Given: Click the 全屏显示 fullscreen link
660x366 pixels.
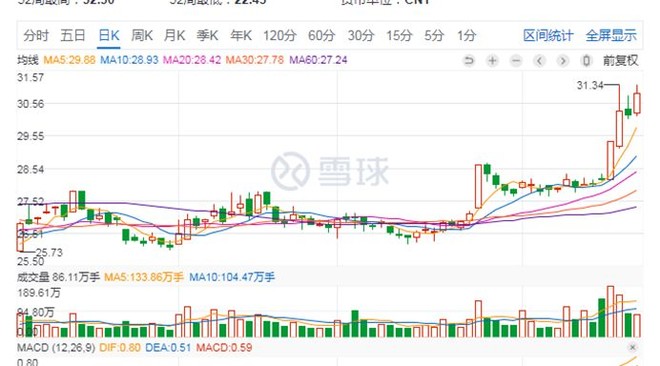Looking at the screenshot, I should [x=611, y=35].
